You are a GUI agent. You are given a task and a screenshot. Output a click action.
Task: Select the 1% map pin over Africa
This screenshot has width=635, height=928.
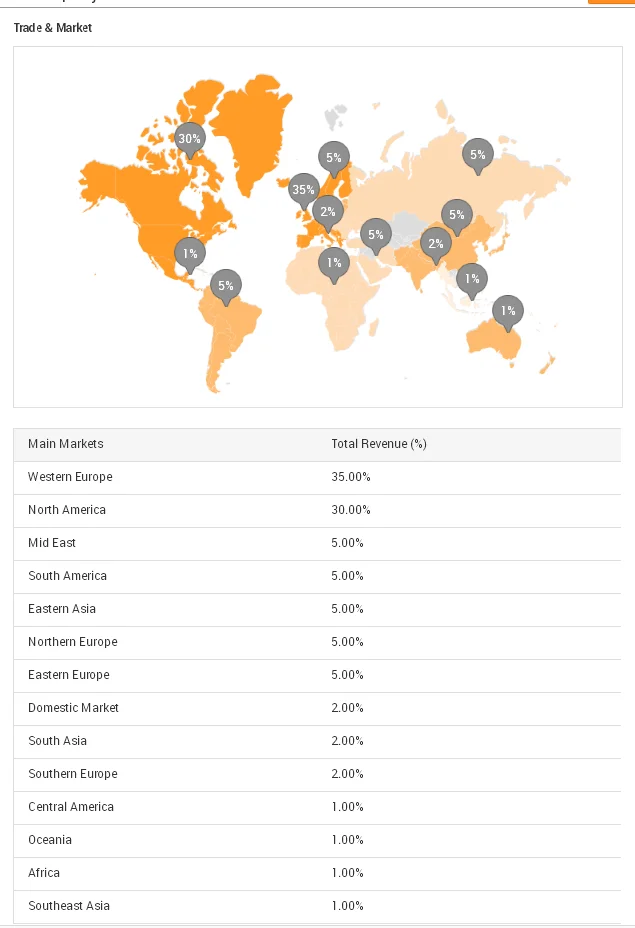pos(334,263)
